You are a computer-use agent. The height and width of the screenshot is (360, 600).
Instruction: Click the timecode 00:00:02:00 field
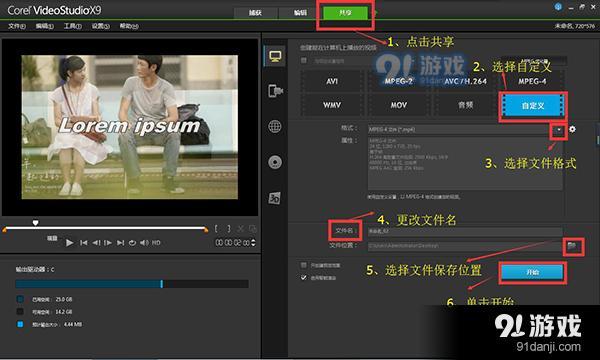[x=233, y=243]
